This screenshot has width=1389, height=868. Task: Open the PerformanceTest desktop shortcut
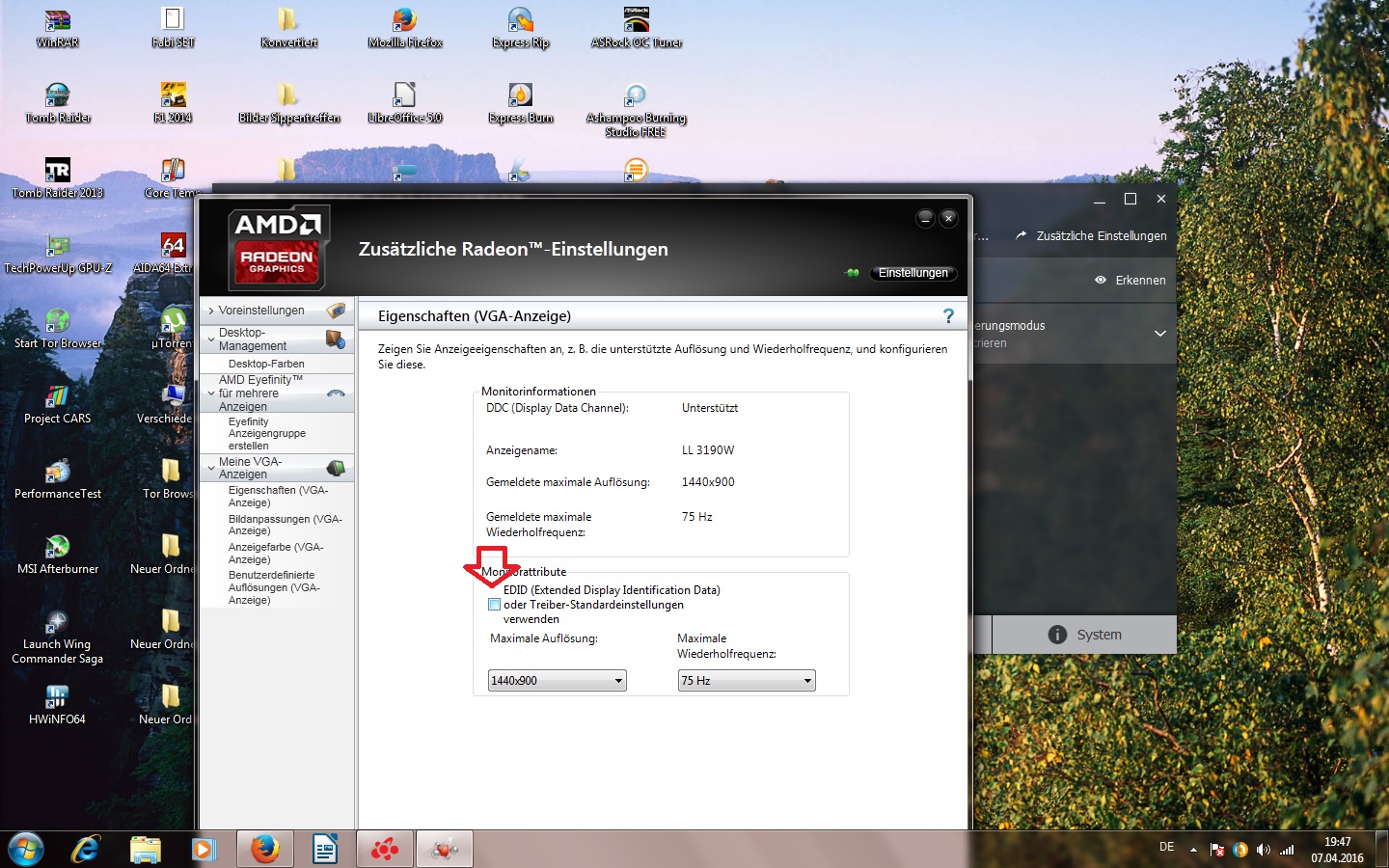click(58, 478)
